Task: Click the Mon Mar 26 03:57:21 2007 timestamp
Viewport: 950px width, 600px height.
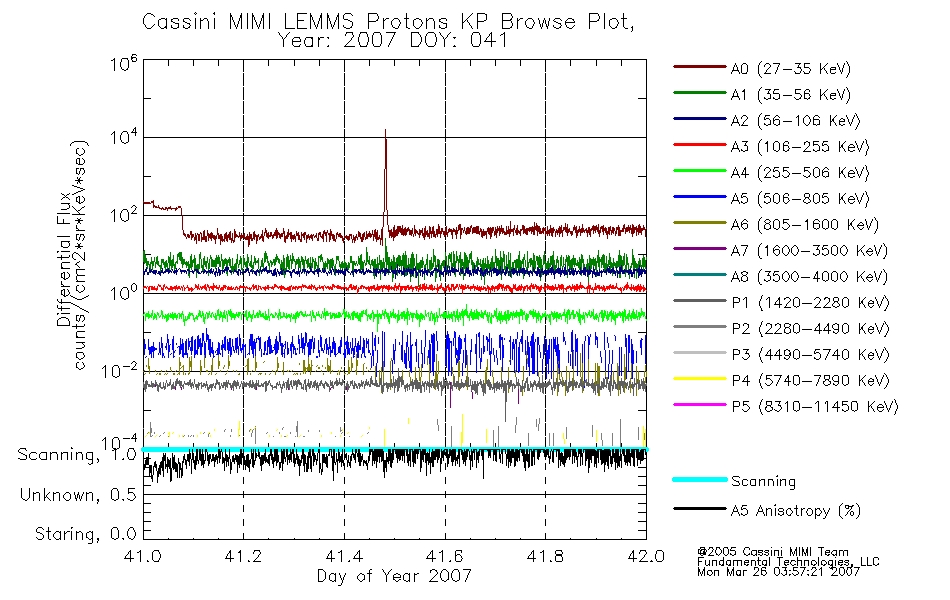Action: coord(778,571)
